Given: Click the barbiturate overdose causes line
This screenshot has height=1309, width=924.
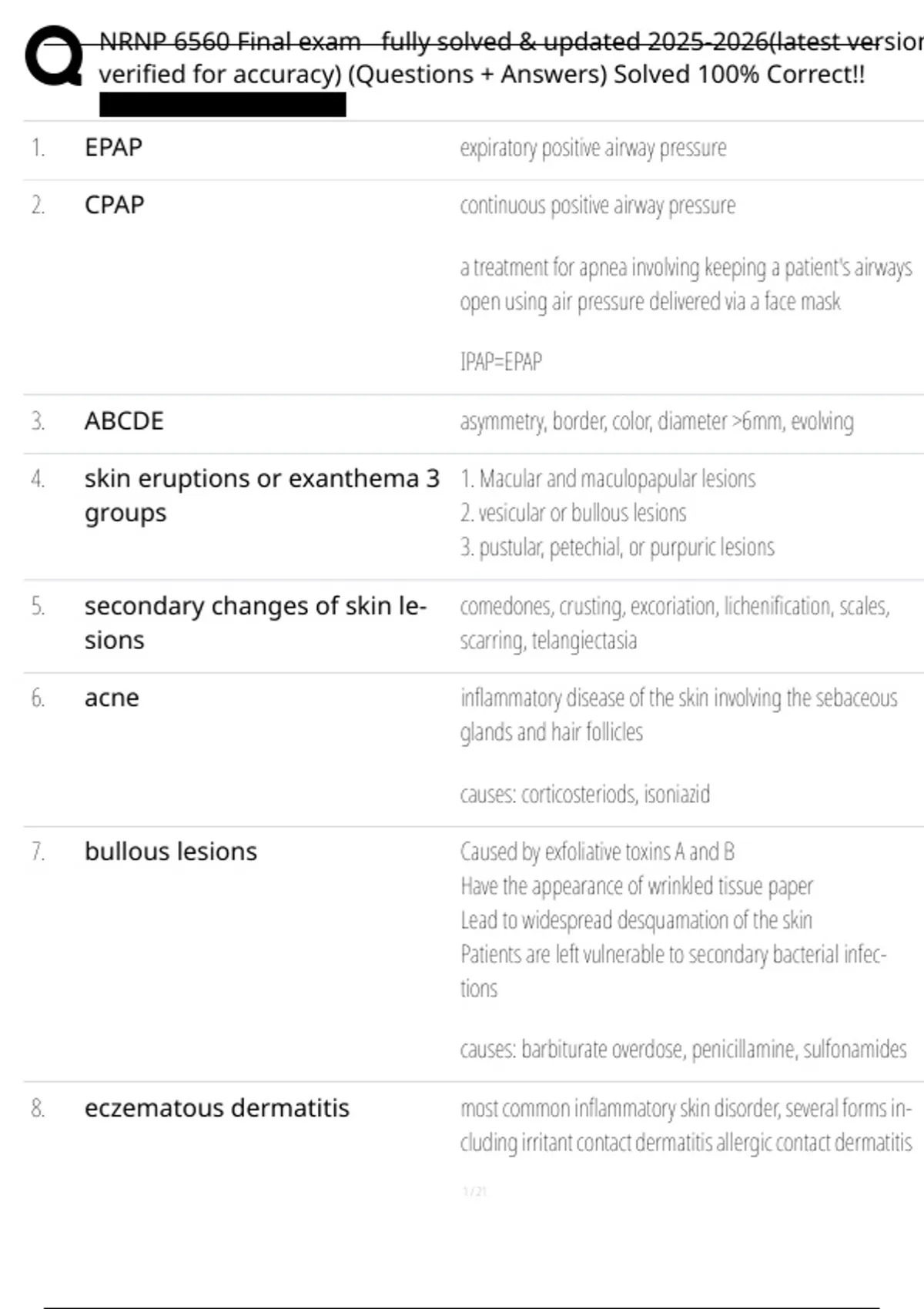Looking at the screenshot, I should pyautogui.click(x=683, y=1049).
